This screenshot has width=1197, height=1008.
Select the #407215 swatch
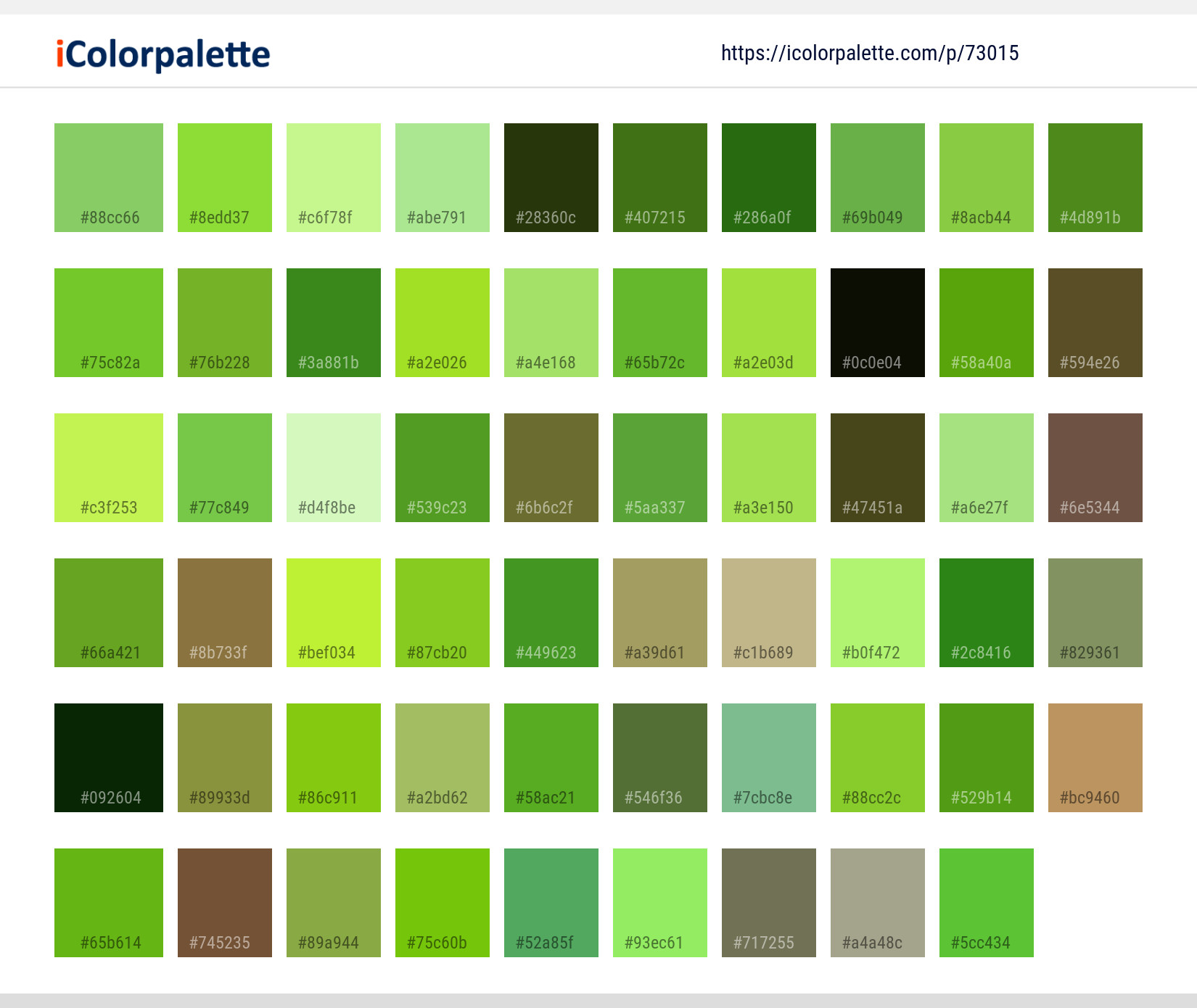[660, 178]
